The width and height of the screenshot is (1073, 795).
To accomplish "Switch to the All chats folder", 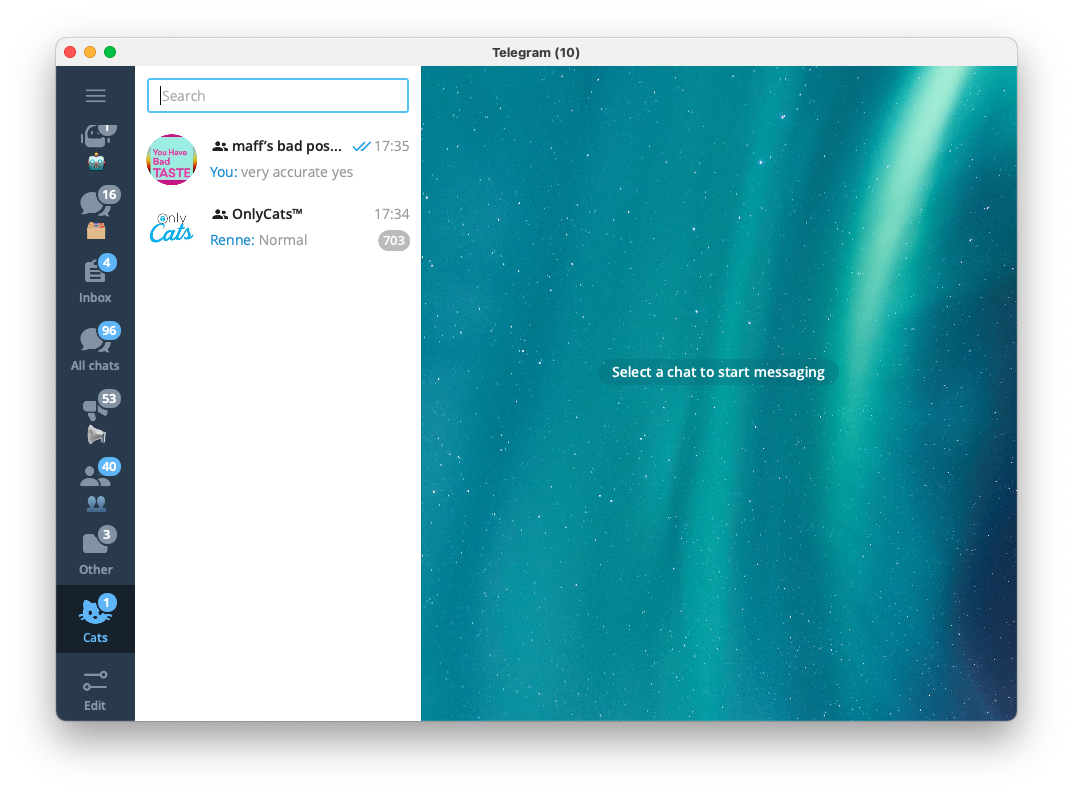I will click(95, 347).
